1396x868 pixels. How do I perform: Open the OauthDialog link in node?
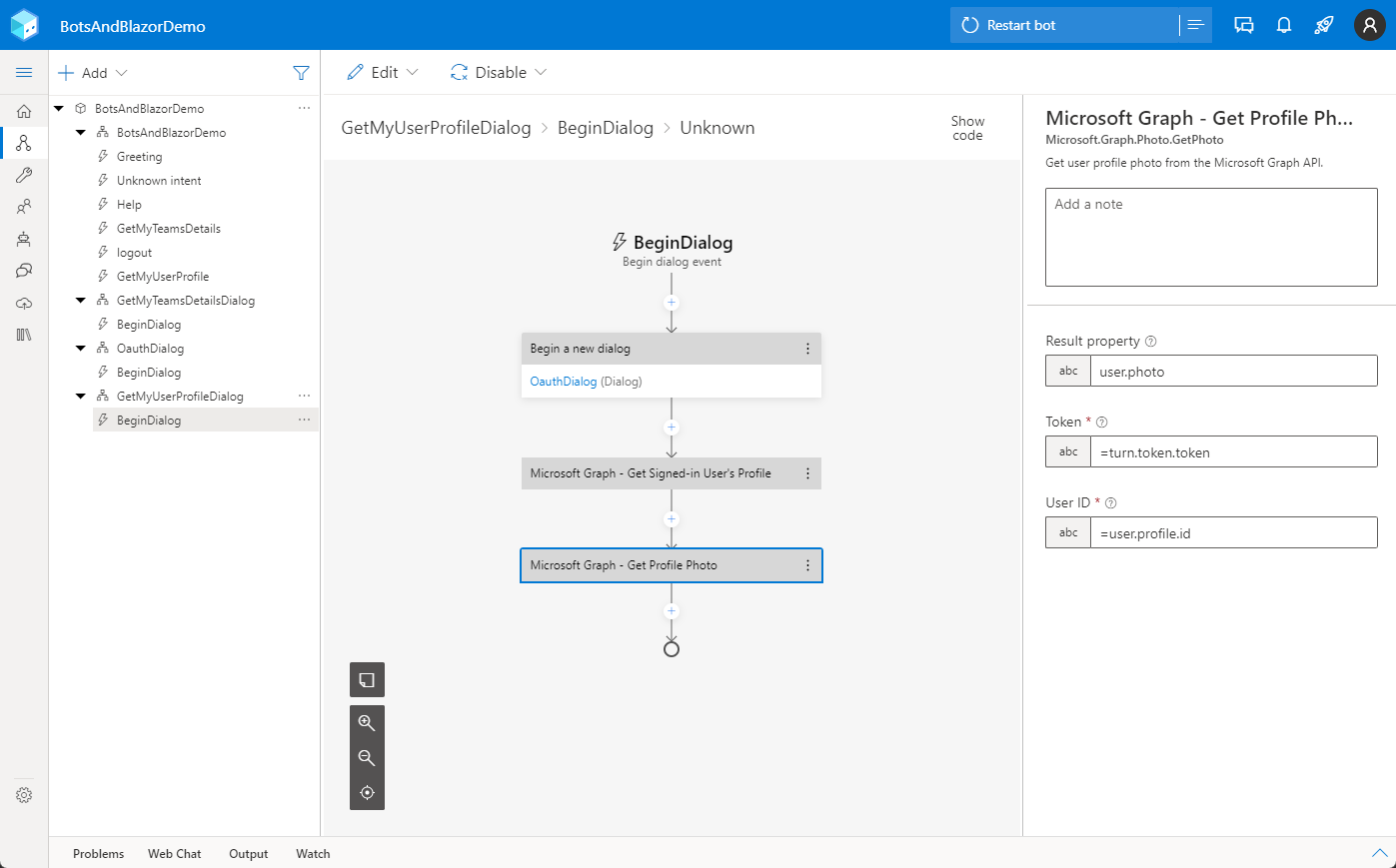pyautogui.click(x=563, y=382)
